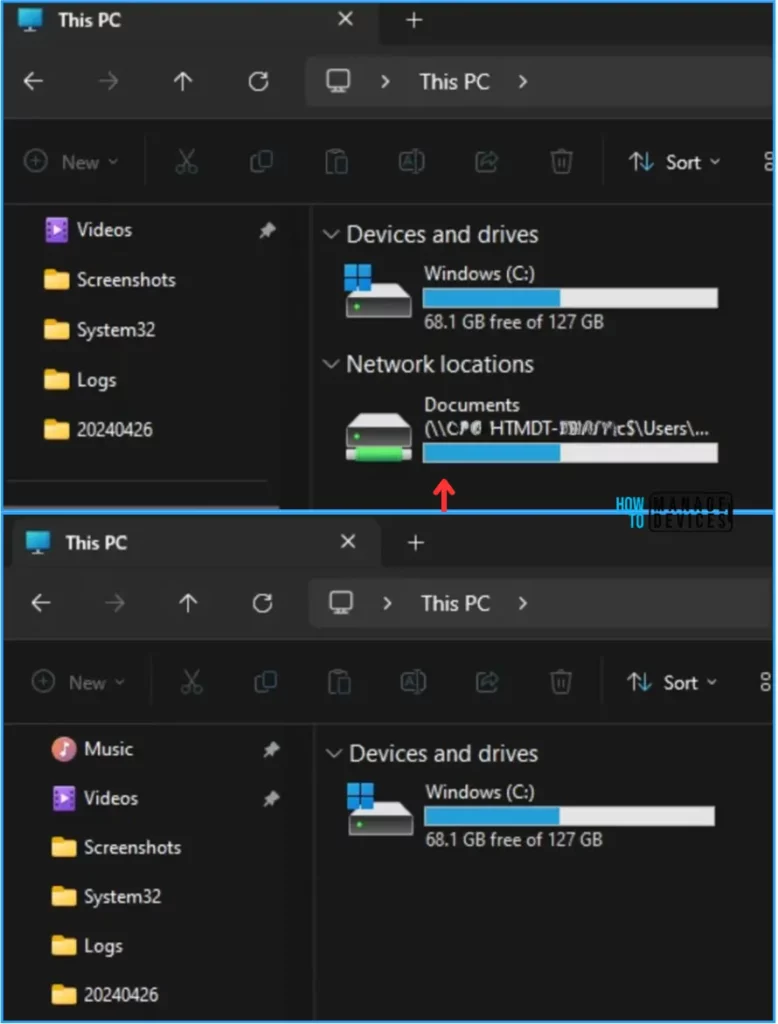Image resolution: width=778 pixels, height=1024 pixels.
Task: Click Forward arrow in lower window
Action: click(115, 603)
